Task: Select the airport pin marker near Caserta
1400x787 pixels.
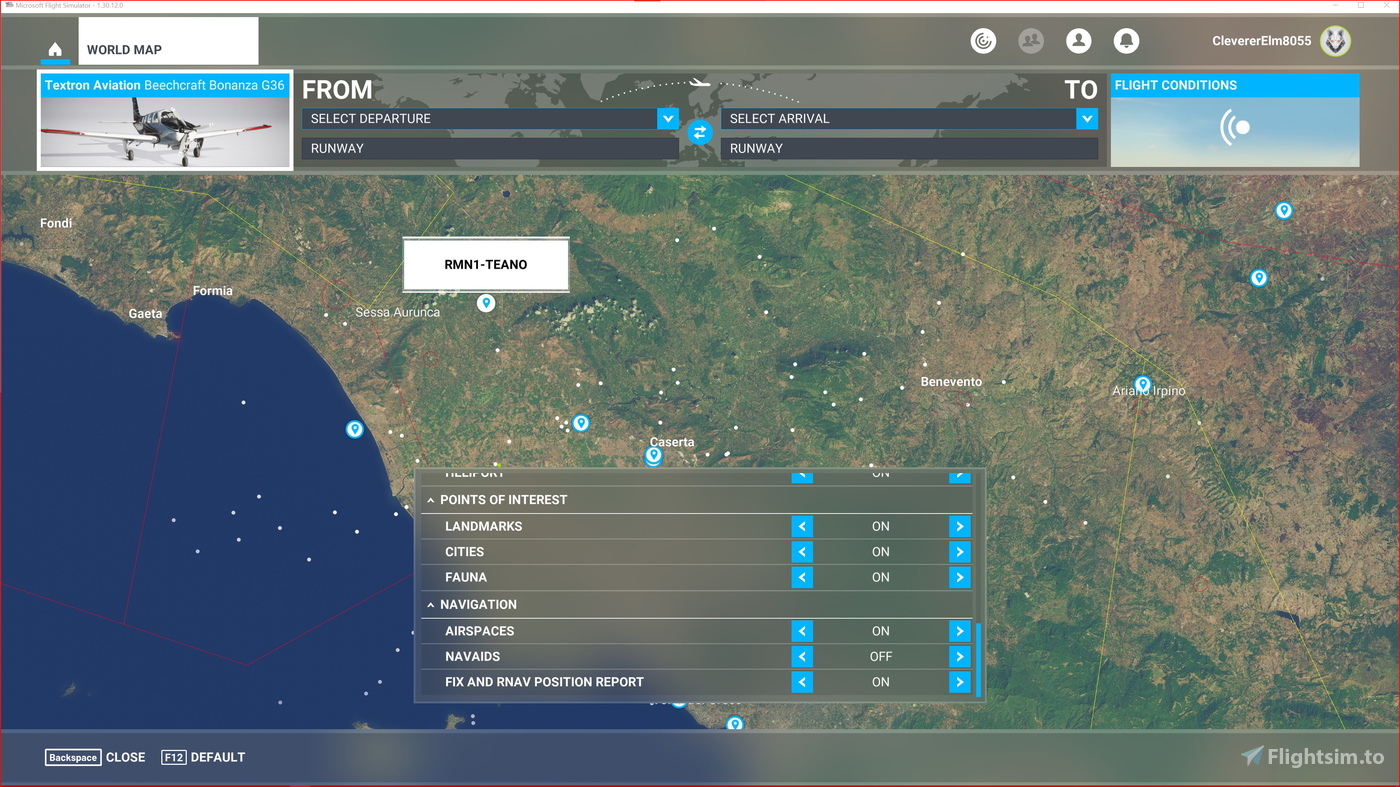Action: [653, 455]
